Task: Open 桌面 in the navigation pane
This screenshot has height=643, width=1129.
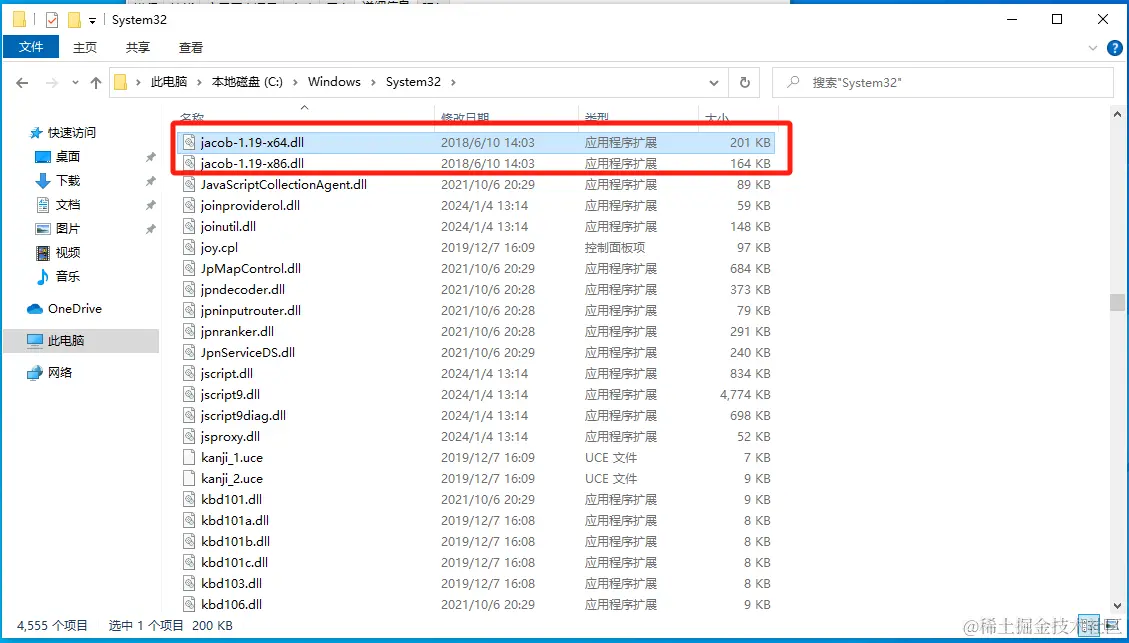Action: pyautogui.click(x=68, y=157)
